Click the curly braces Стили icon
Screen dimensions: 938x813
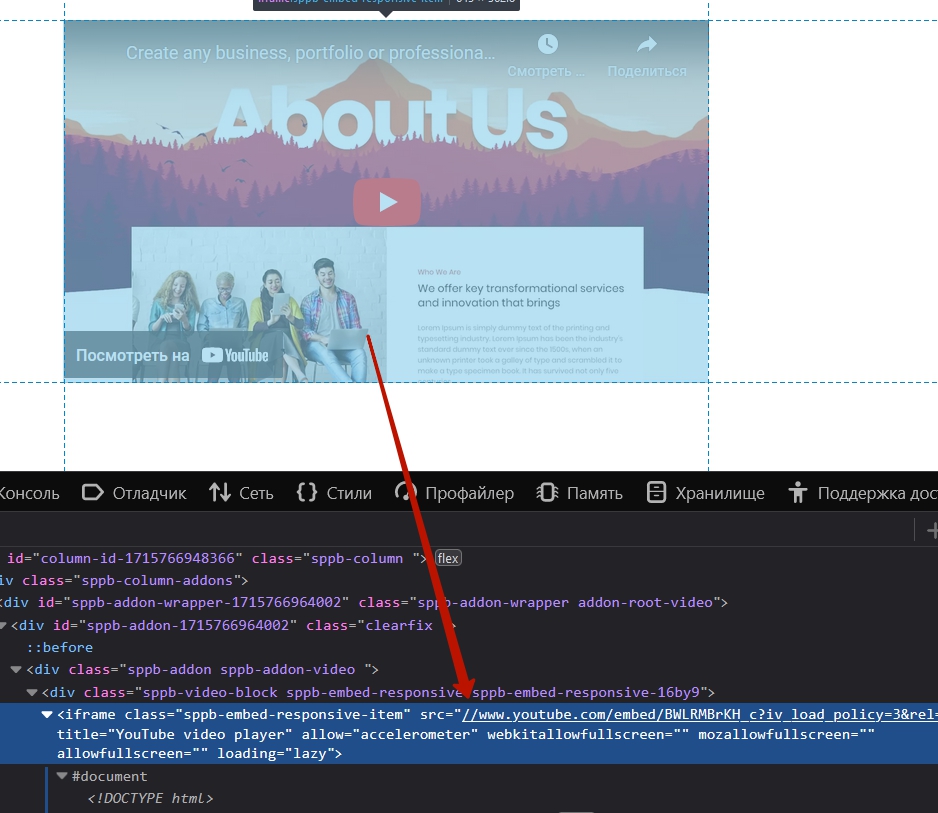tap(307, 493)
